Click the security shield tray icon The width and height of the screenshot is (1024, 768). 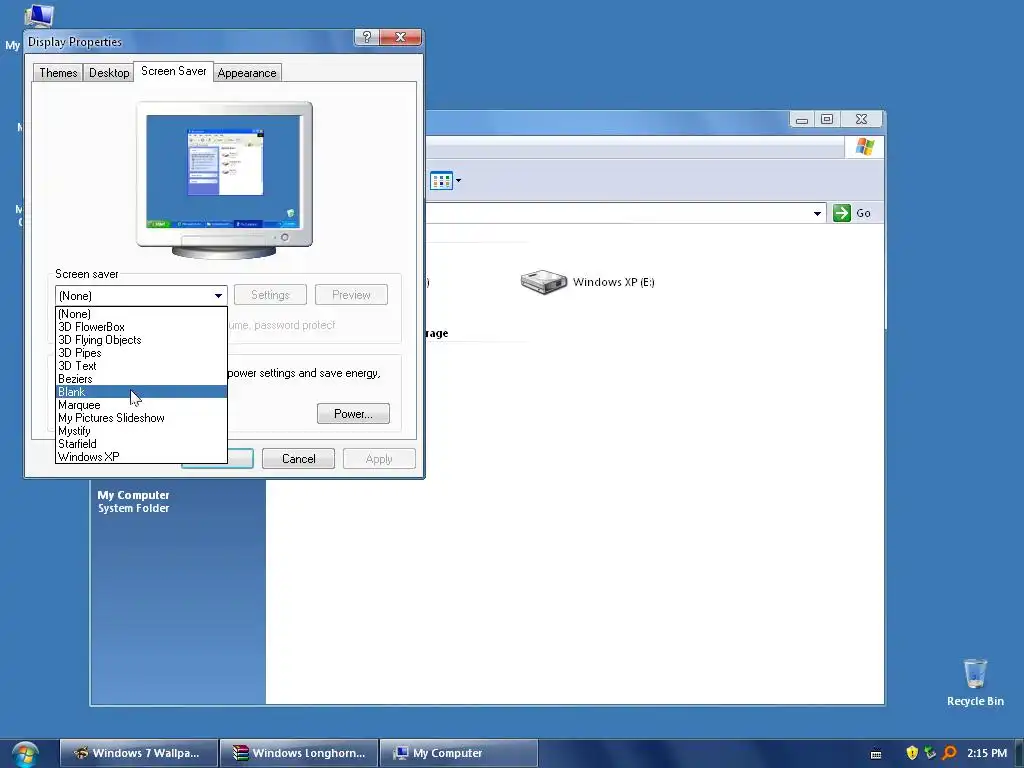(912, 753)
